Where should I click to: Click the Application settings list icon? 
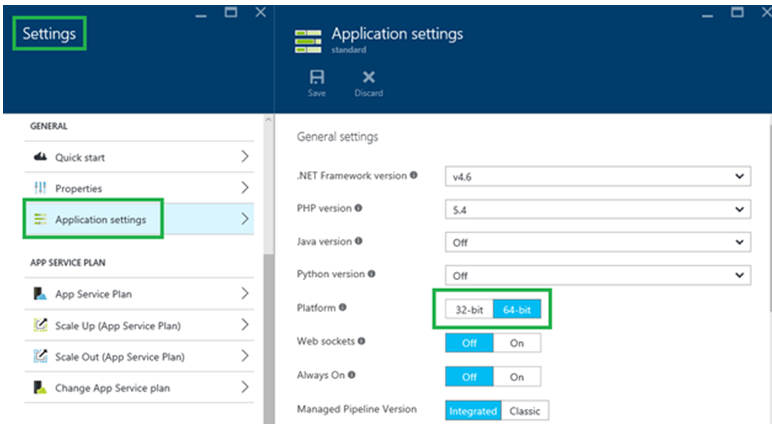pos(40,220)
